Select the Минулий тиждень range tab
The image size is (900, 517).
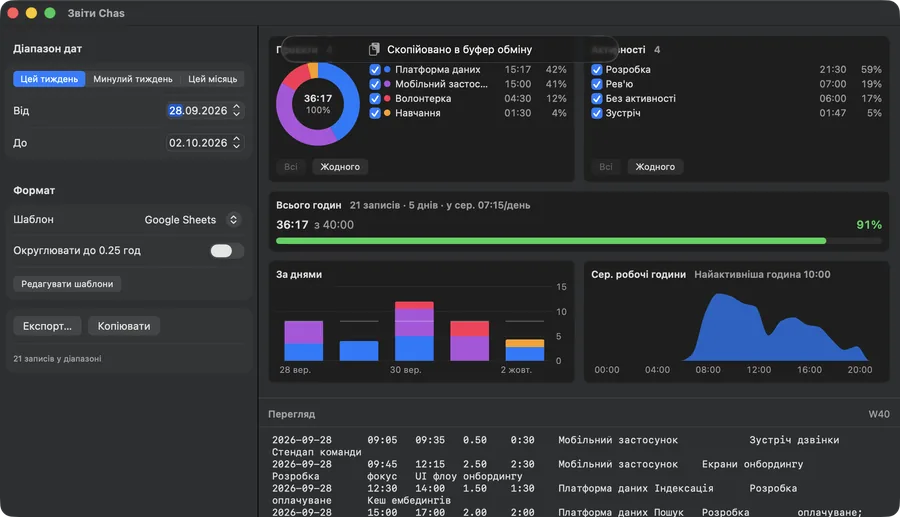pyautogui.click(x=133, y=79)
